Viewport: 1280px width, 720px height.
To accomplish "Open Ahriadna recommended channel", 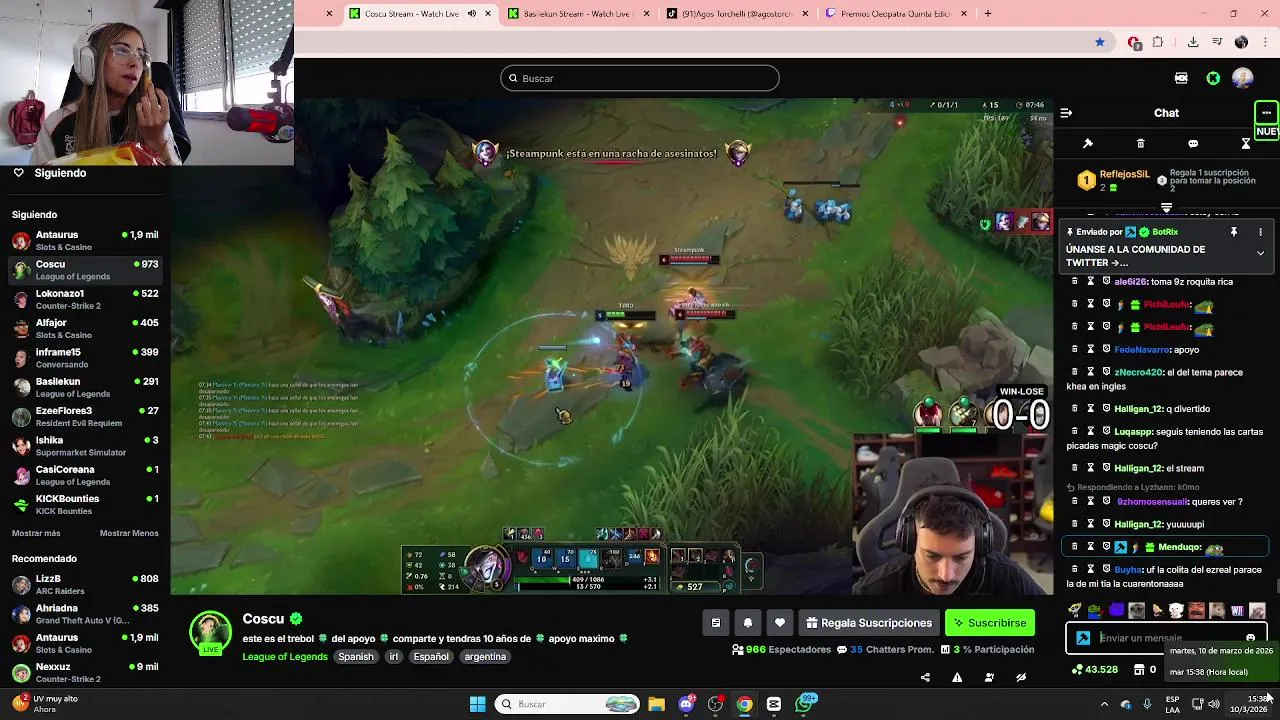I will 85,614.
